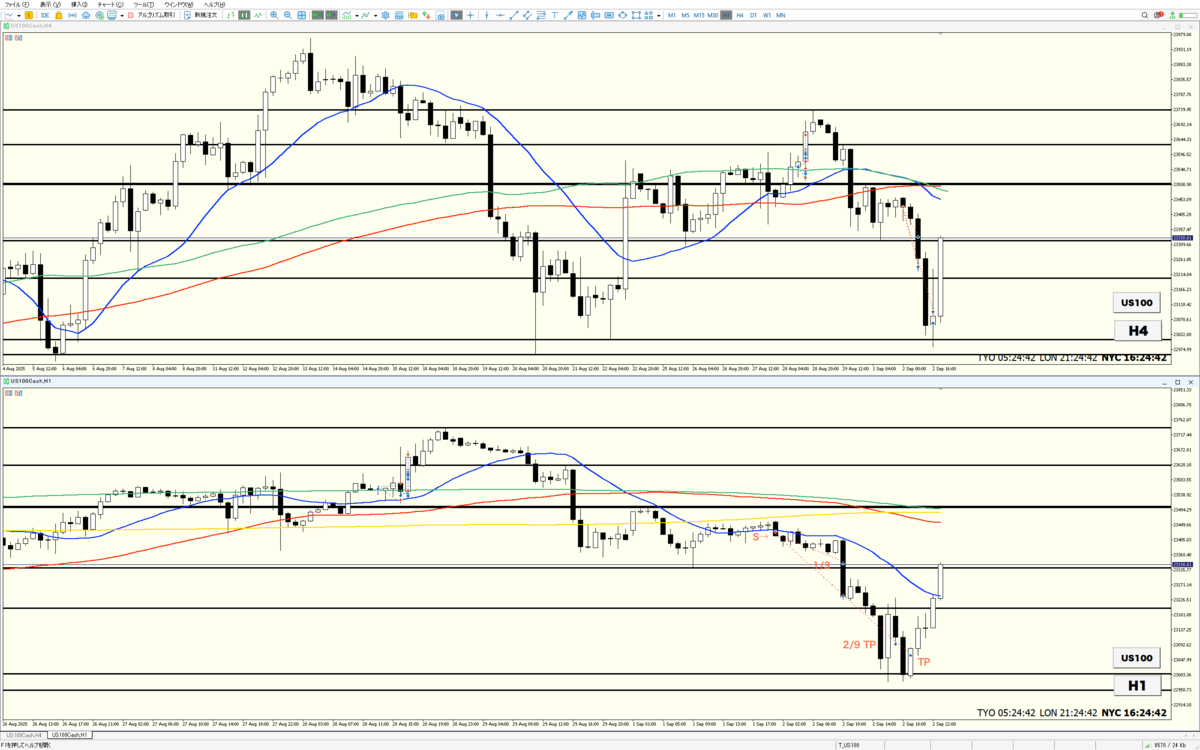Select the Fibonacci retracement tool
Image resolution: width=1200 pixels, height=750 pixels.
pyautogui.click(x=541, y=16)
